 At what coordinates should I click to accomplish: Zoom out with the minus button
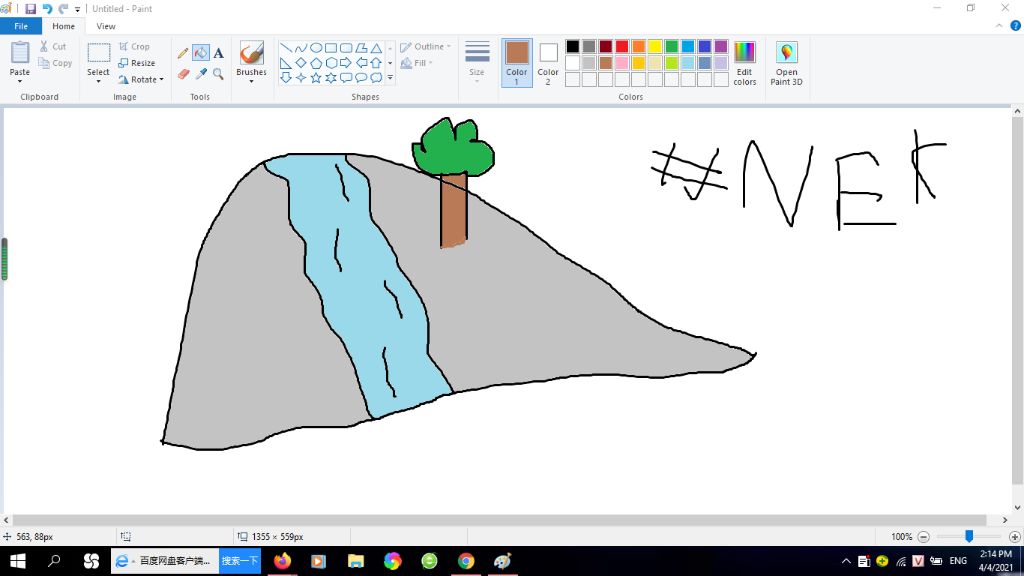coord(923,537)
